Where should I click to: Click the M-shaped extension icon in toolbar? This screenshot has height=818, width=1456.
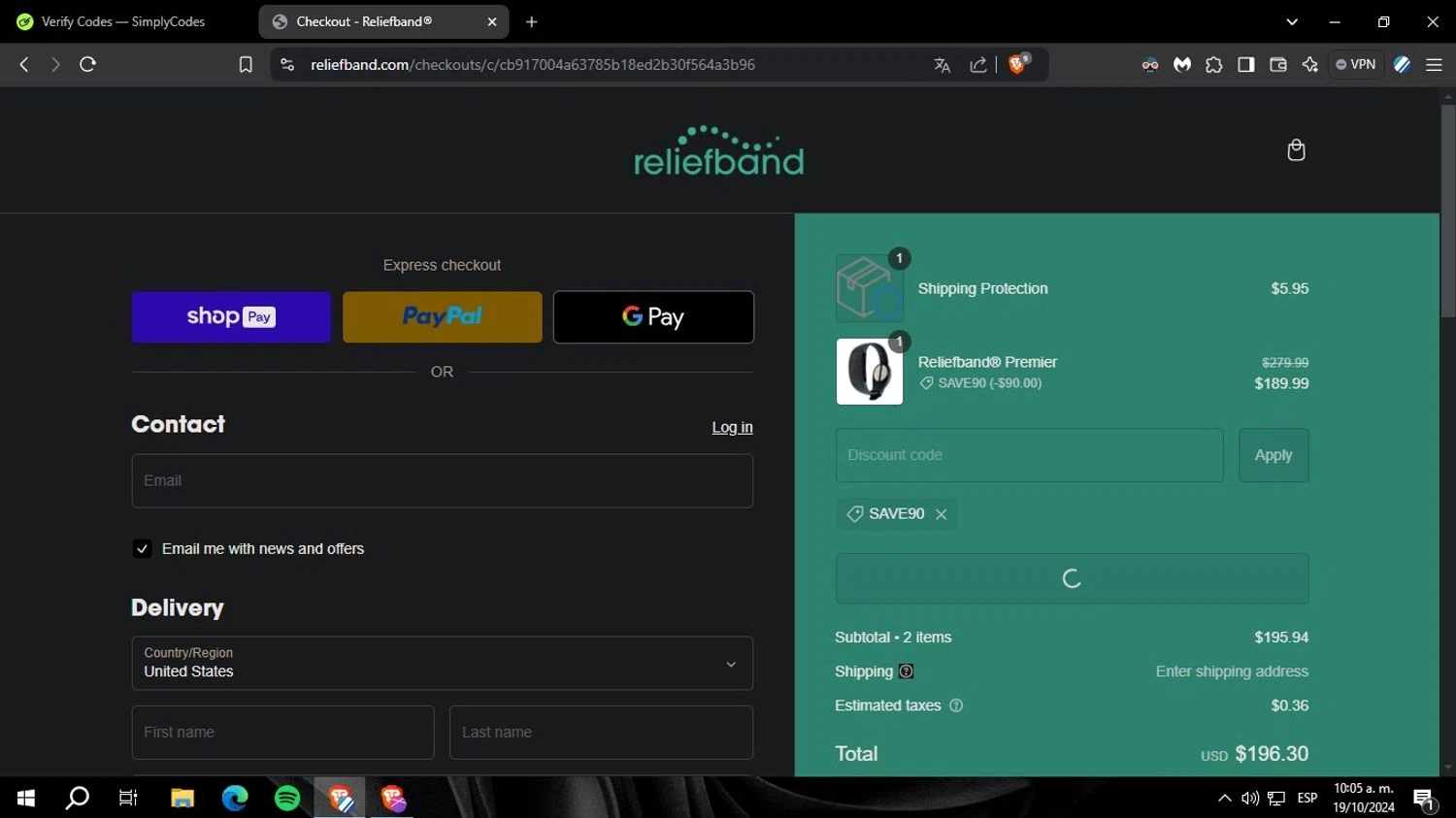1181,65
